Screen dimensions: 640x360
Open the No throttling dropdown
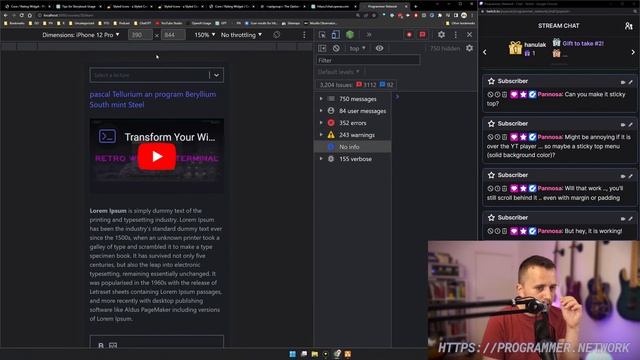241,35
